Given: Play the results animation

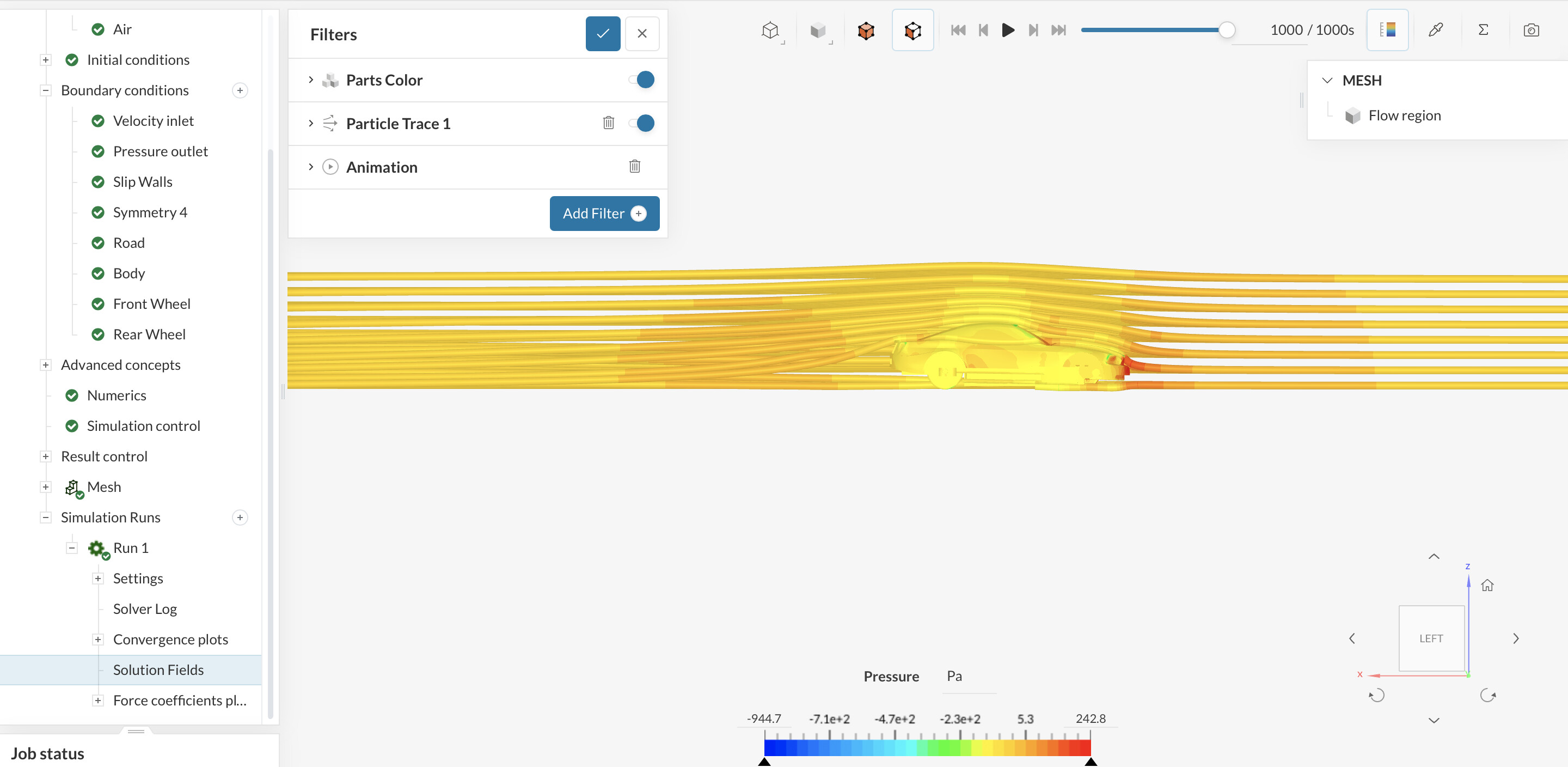Looking at the screenshot, I should (x=1007, y=30).
